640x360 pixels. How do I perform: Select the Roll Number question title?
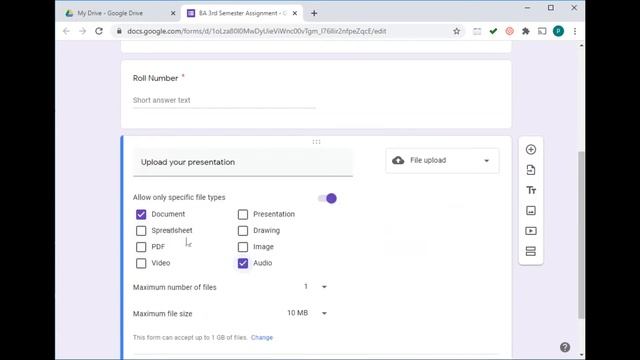tap(156, 78)
